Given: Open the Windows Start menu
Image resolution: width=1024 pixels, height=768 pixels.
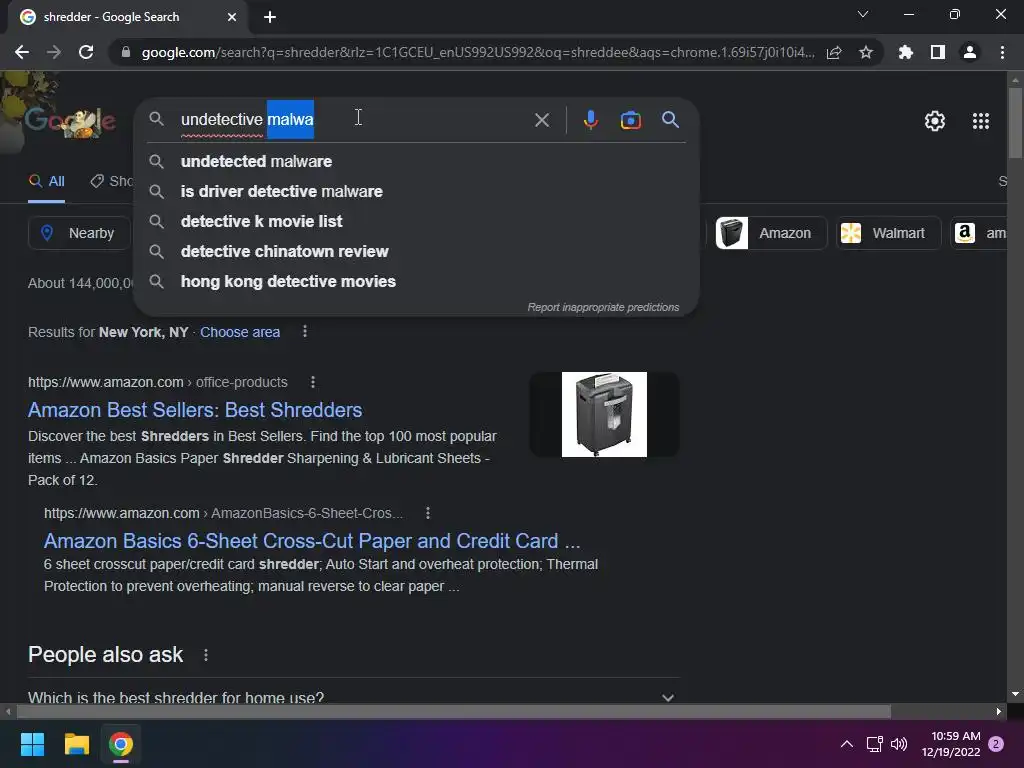Looking at the screenshot, I should (x=32, y=744).
